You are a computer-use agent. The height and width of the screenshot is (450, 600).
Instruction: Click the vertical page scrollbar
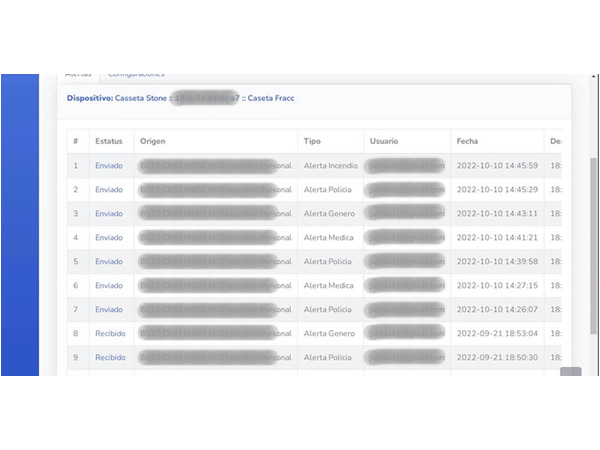594,250
